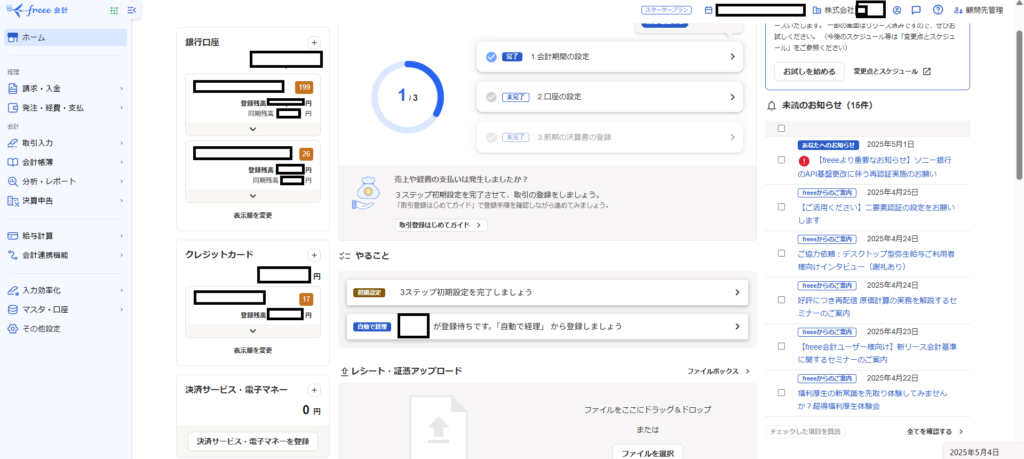Click the plus icon beside クレジットカード
Viewport: 1024px width, 459px height.
tap(314, 255)
